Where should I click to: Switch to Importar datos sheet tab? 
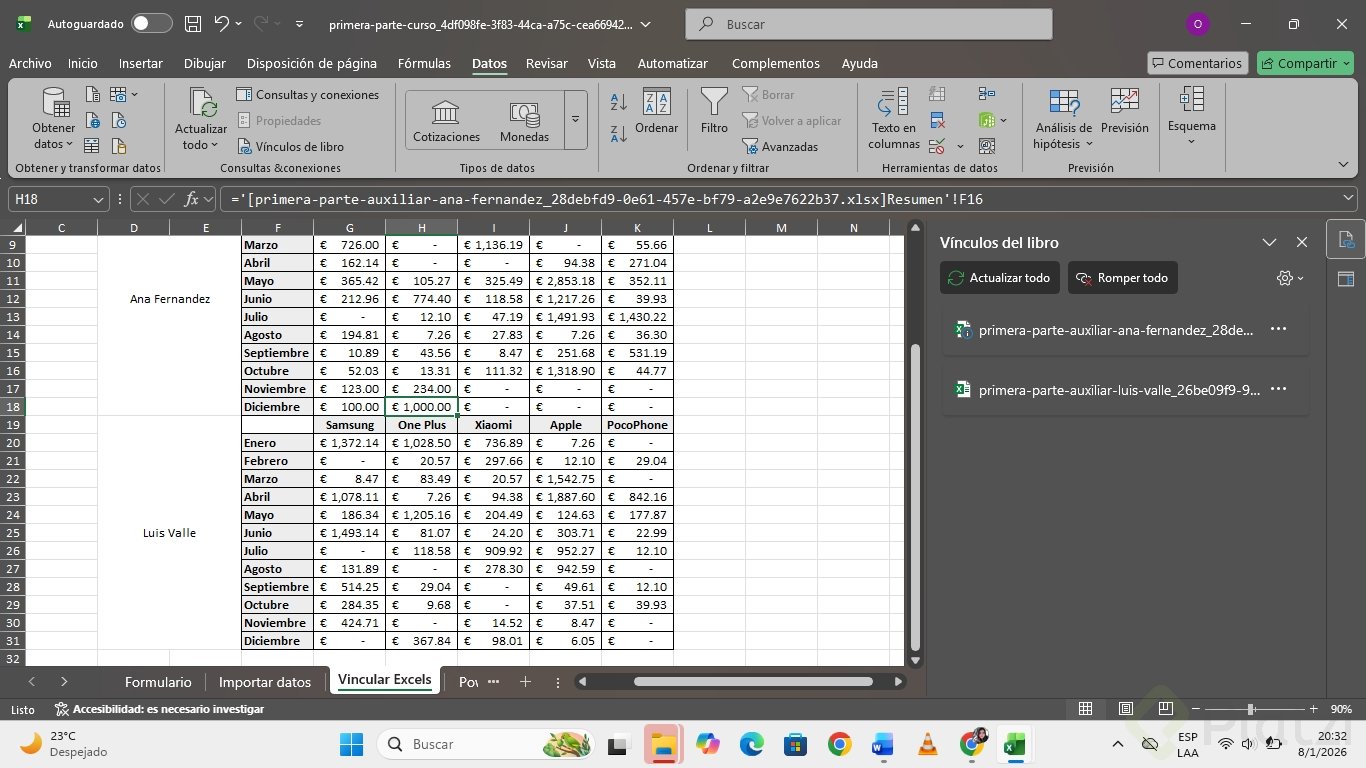tap(265, 682)
